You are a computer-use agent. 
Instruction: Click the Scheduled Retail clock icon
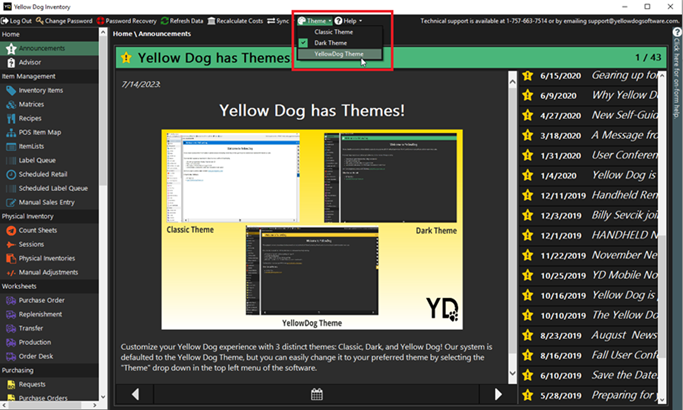11,174
